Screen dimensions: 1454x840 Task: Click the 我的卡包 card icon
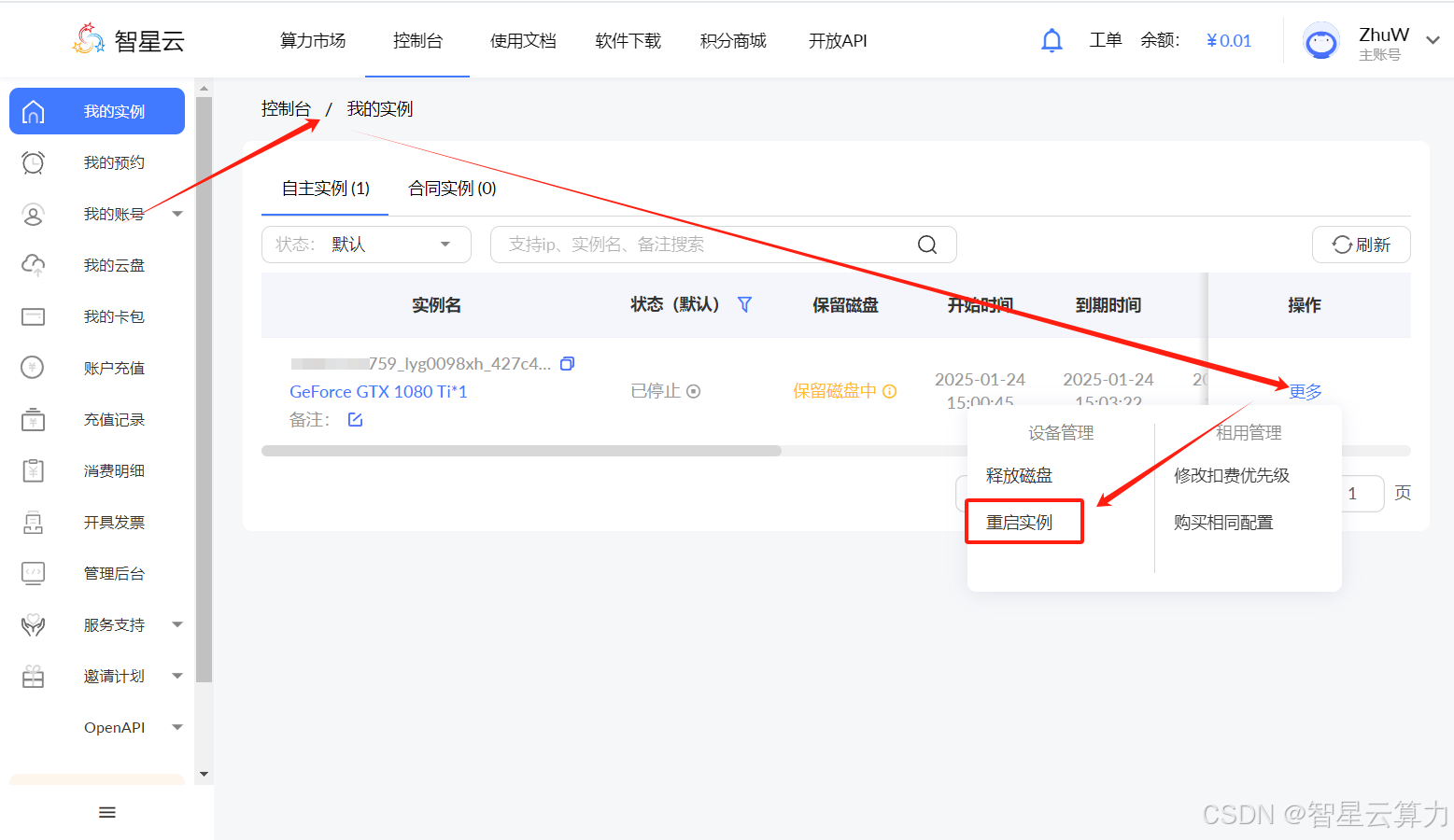coord(34,316)
